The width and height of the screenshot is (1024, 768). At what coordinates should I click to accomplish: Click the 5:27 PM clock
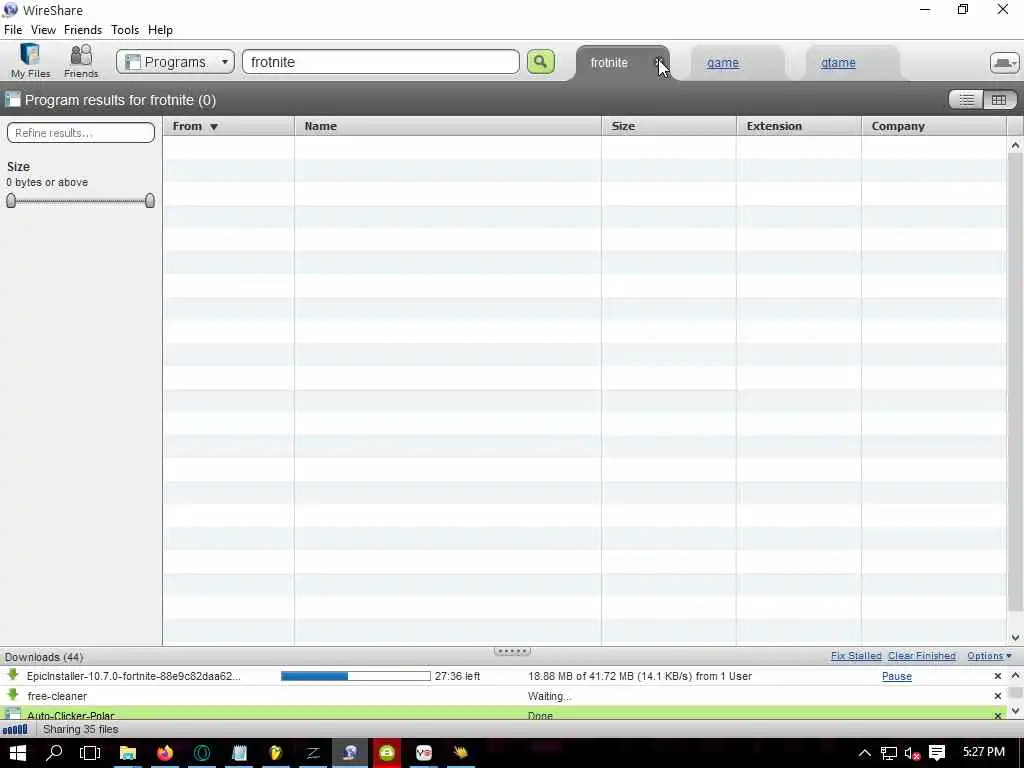pos(984,752)
